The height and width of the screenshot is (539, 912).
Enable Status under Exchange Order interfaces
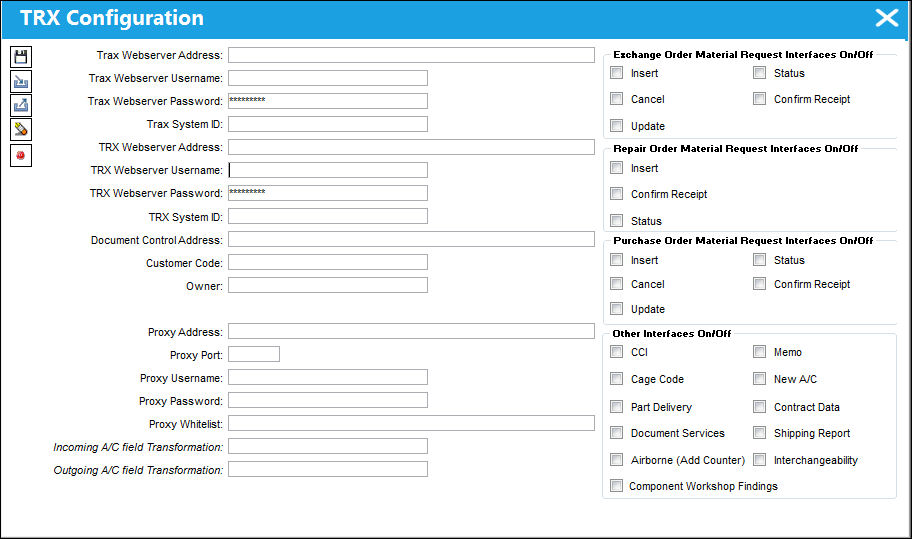(x=760, y=73)
